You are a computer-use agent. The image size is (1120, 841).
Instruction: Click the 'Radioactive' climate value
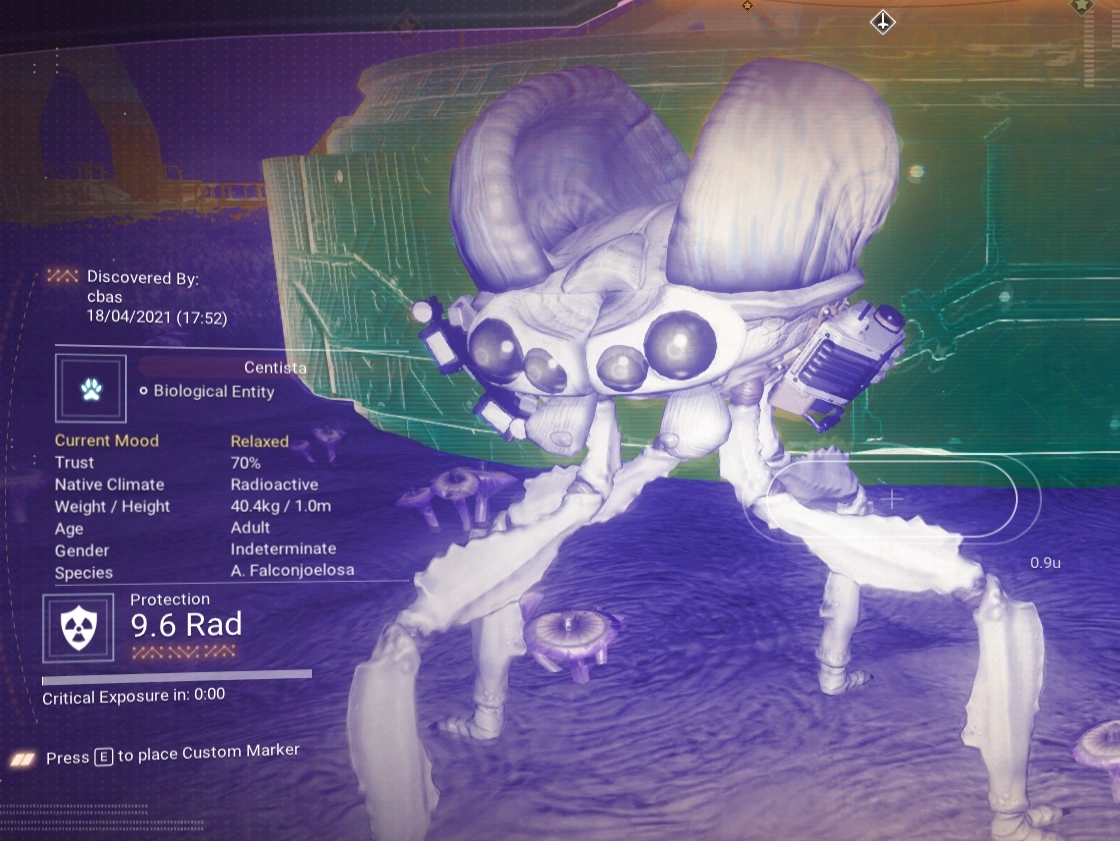click(274, 484)
